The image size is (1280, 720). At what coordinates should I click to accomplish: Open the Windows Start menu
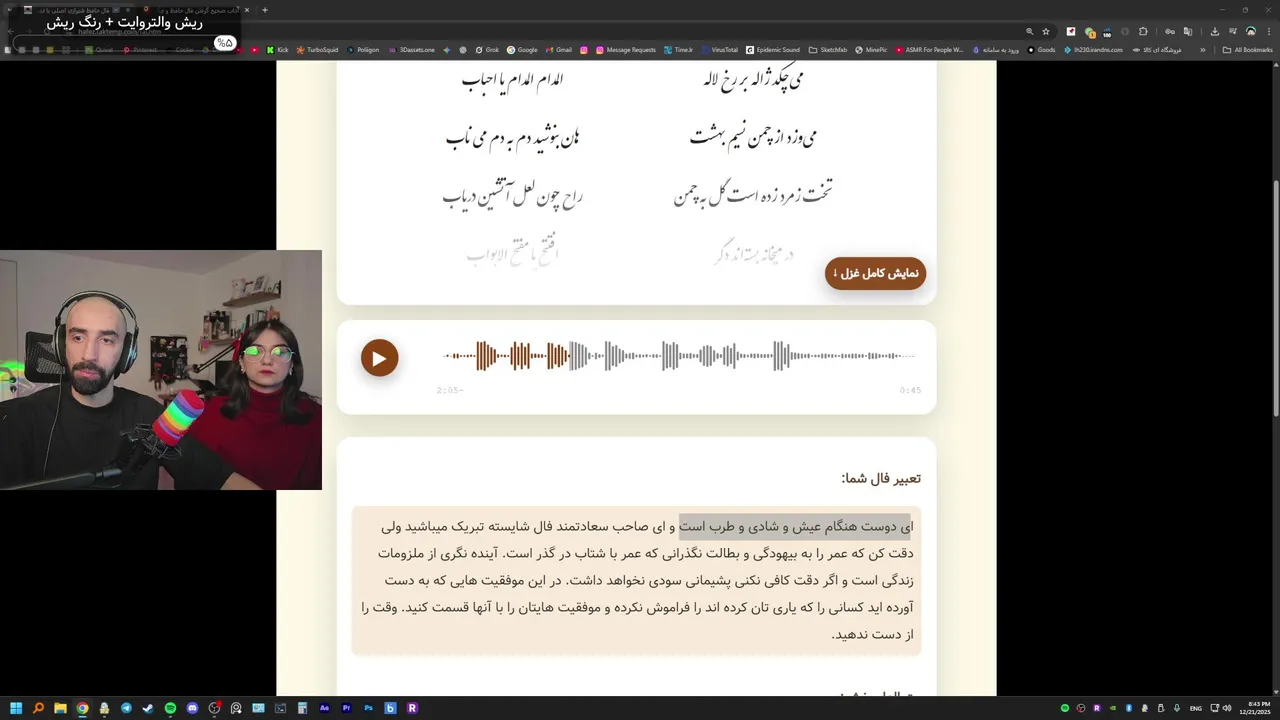[16, 708]
